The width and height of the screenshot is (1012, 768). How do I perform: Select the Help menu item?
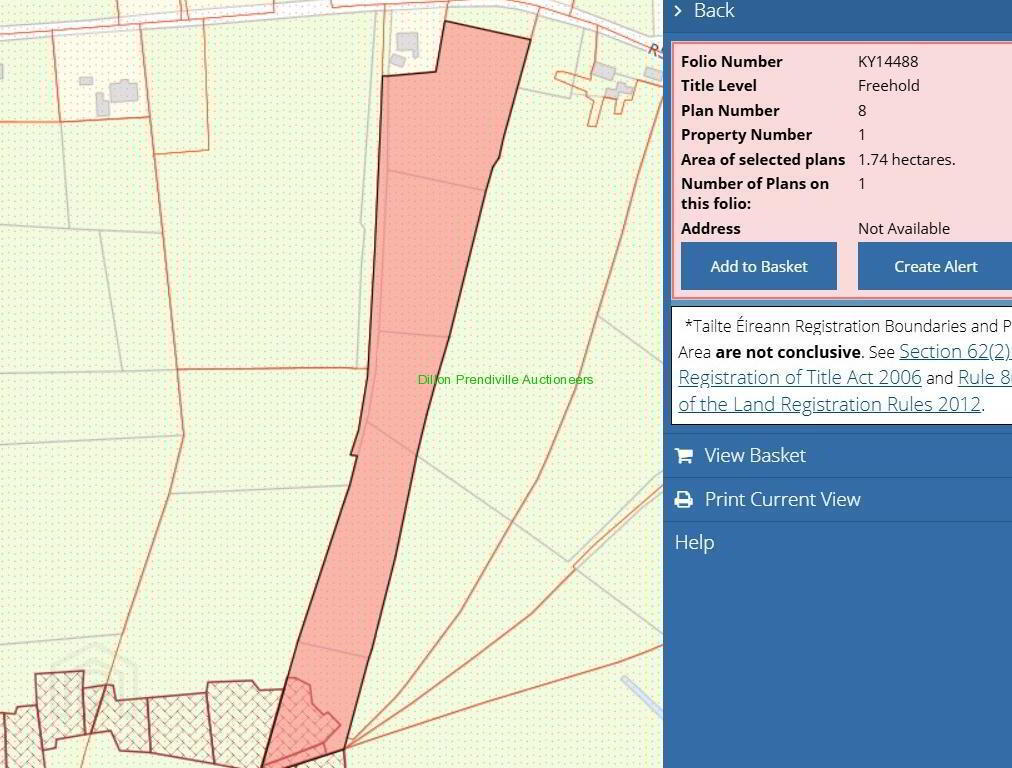pos(694,543)
